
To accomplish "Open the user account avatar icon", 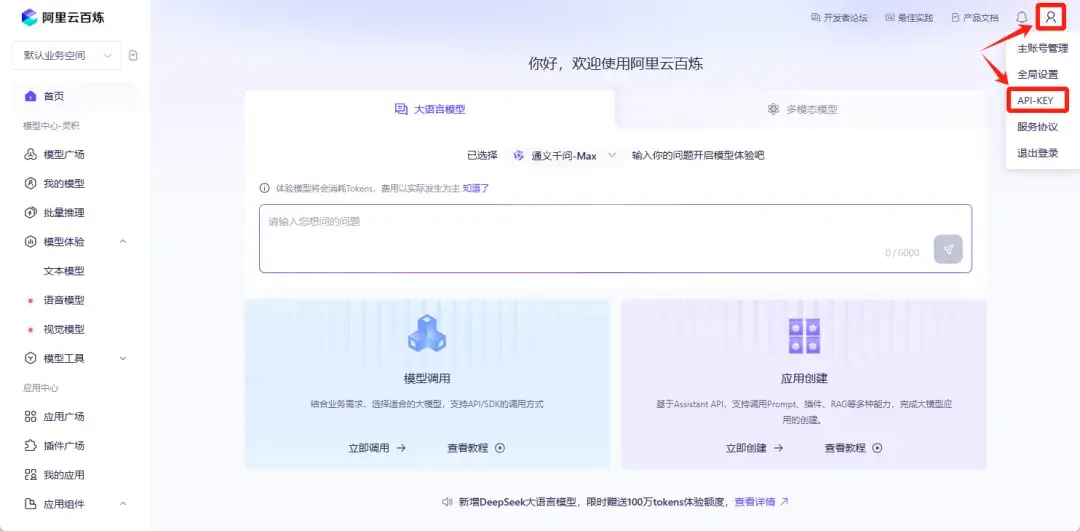I will 1050,17.
